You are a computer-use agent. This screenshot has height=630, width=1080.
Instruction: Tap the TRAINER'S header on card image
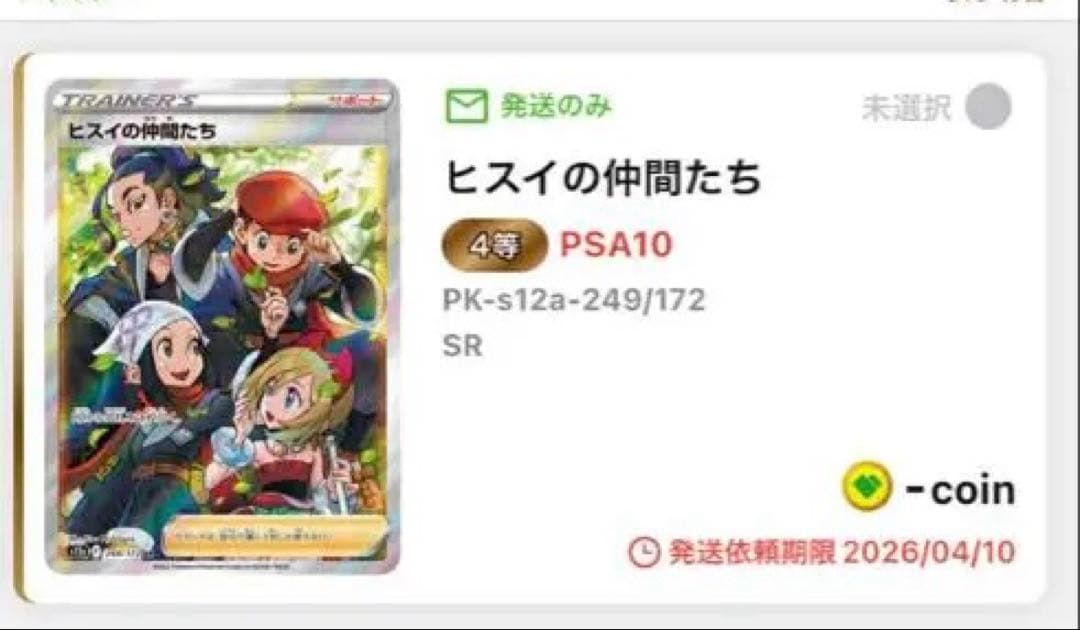(x=127, y=101)
